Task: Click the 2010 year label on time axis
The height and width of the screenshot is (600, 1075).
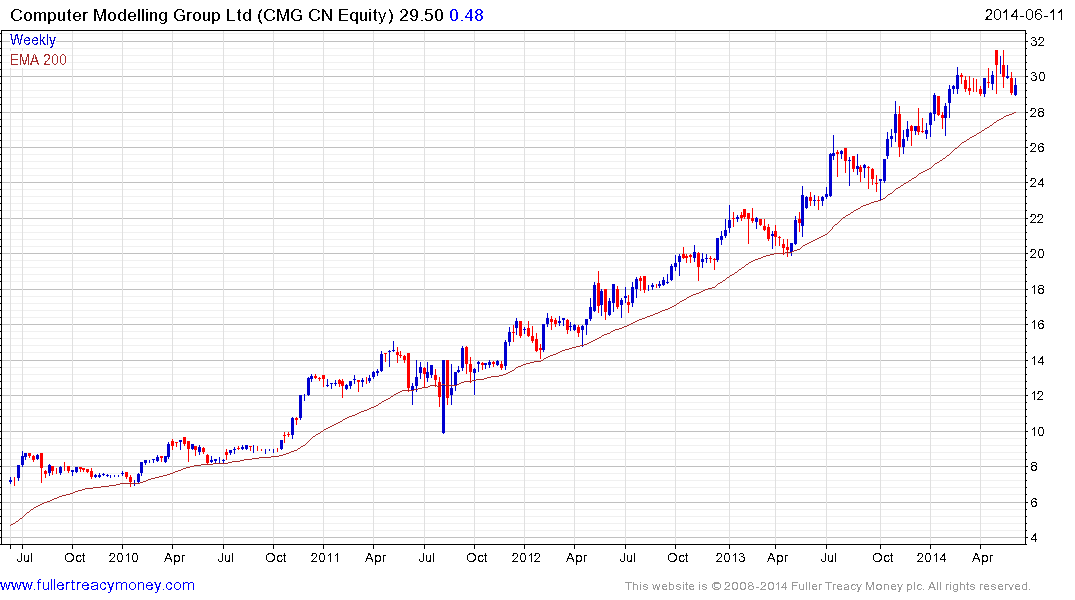Action: pyautogui.click(x=123, y=557)
